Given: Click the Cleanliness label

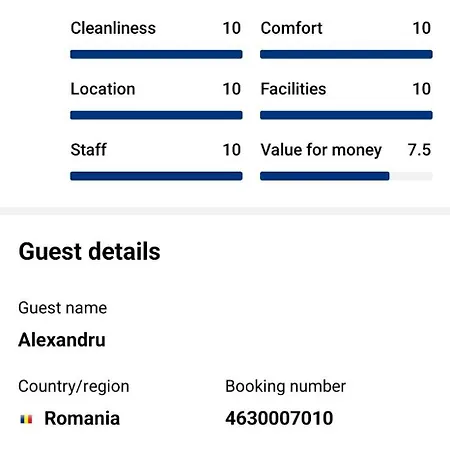Looking at the screenshot, I should pyautogui.click(x=113, y=28).
